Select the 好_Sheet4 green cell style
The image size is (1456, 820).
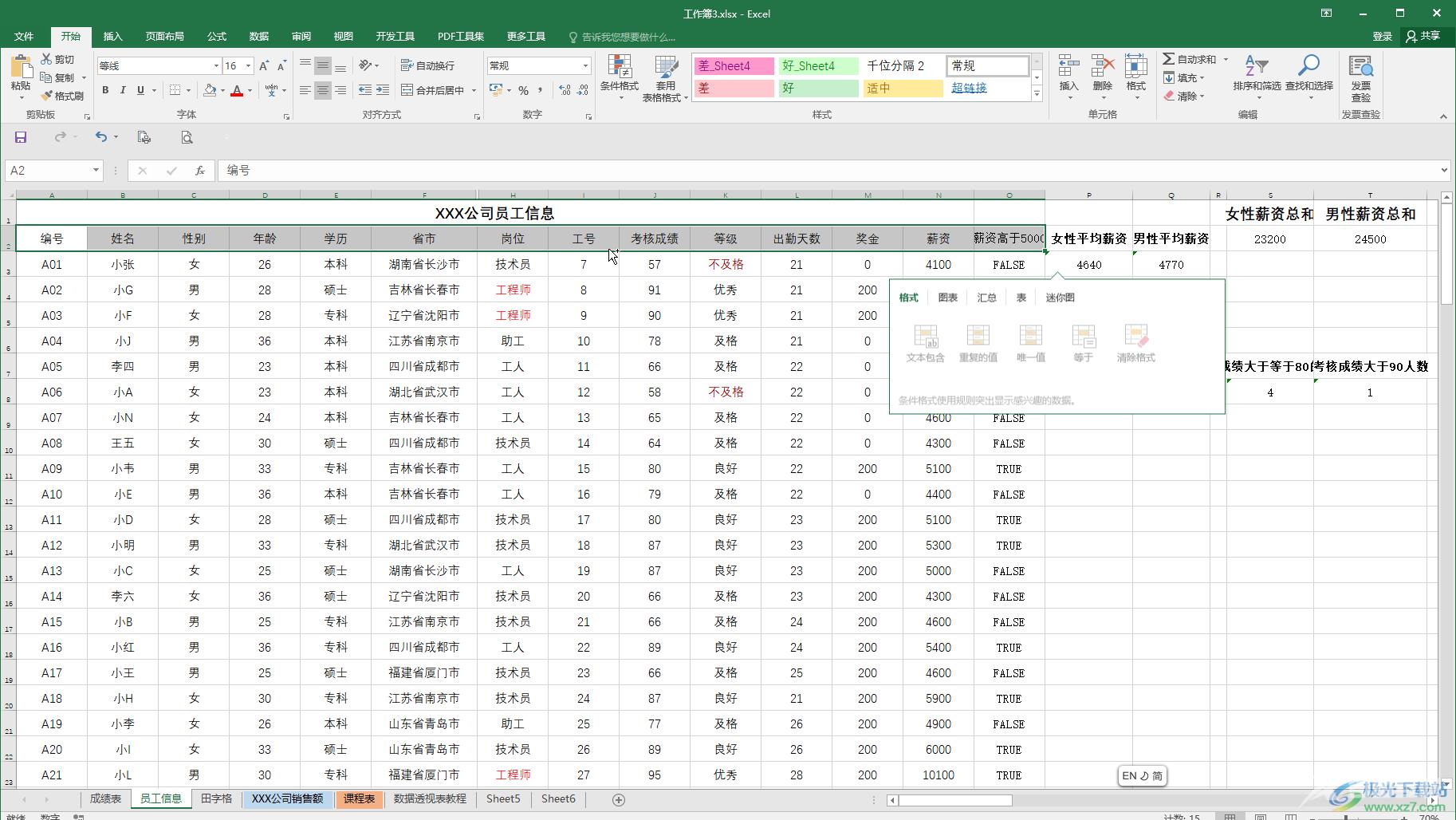(x=819, y=66)
